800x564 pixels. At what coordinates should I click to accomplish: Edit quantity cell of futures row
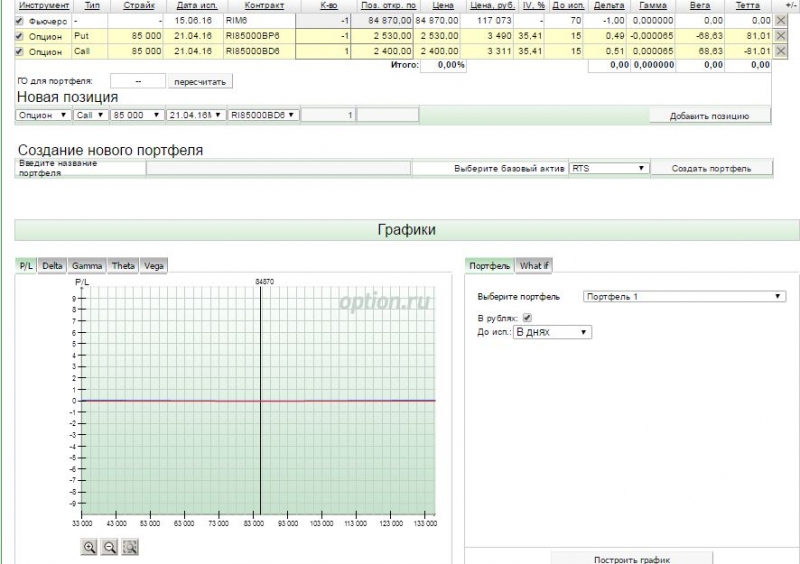tap(322, 20)
